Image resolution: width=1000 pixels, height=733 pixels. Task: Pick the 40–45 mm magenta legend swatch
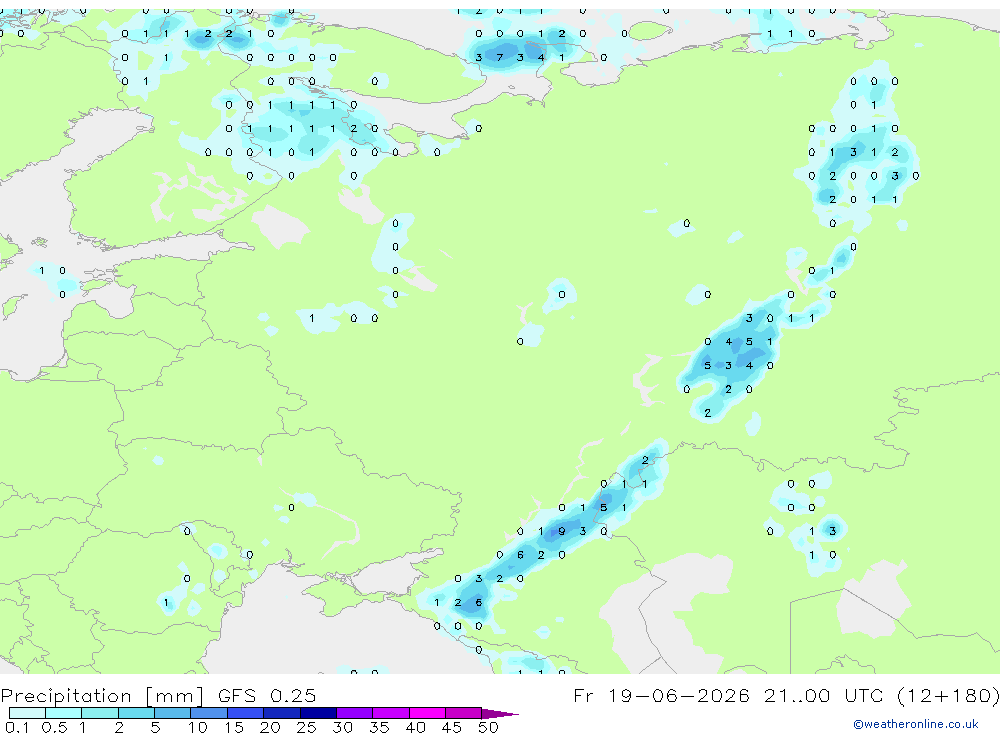coord(427,713)
